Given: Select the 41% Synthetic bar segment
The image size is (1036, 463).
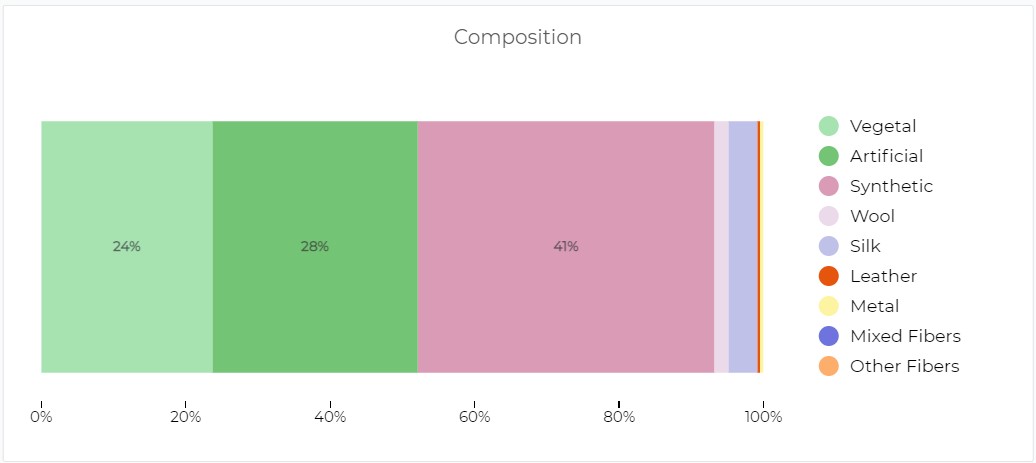Looking at the screenshot, I should [x=565, y=246].
